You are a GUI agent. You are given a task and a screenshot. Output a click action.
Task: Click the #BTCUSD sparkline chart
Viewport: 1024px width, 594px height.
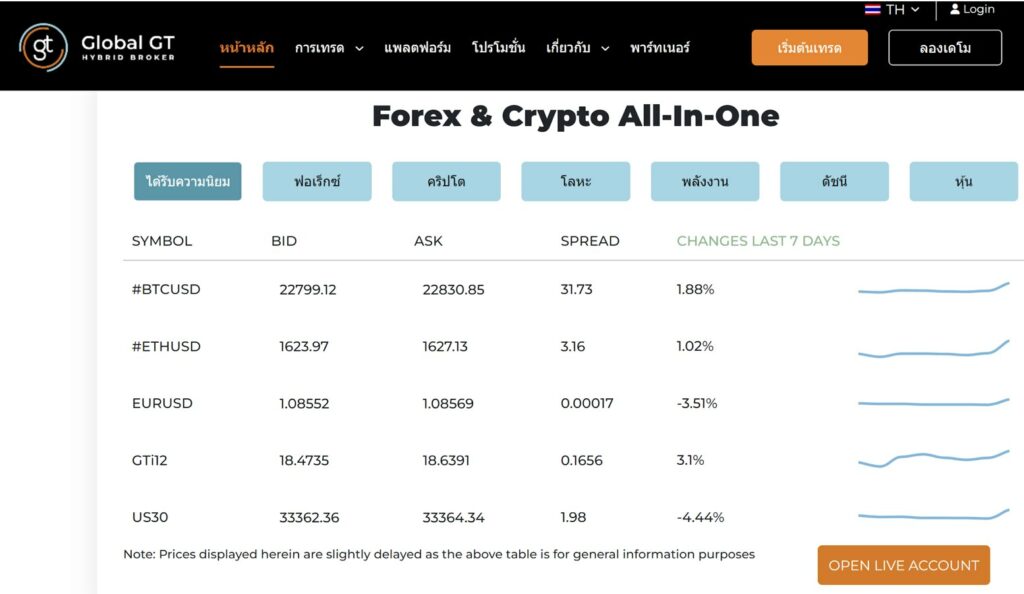pyautogui.click(x=933, y=289)
